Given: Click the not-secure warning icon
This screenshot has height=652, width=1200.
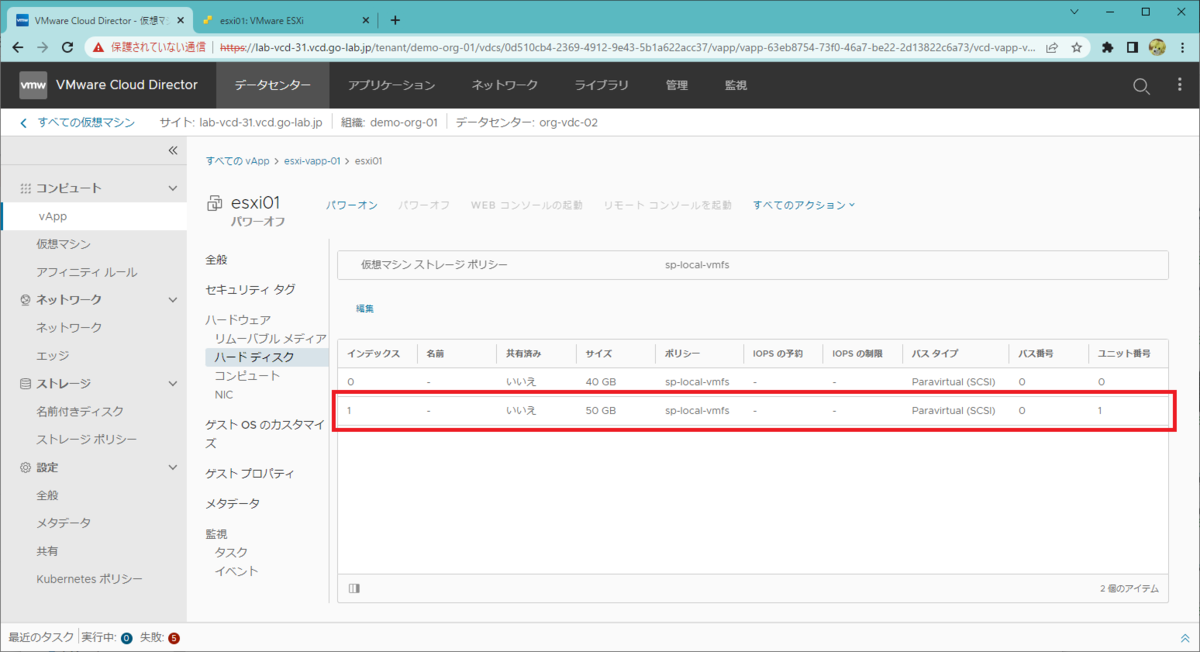Looking at the screenshot, I should click(x=99, y=47).
